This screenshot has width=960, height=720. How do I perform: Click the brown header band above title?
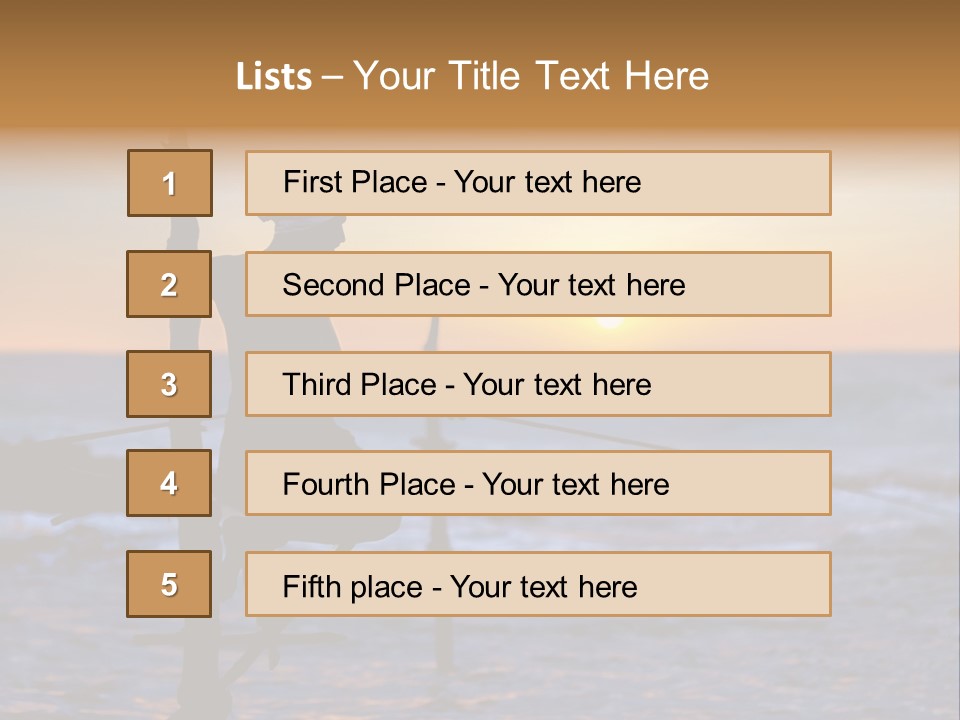480,25
